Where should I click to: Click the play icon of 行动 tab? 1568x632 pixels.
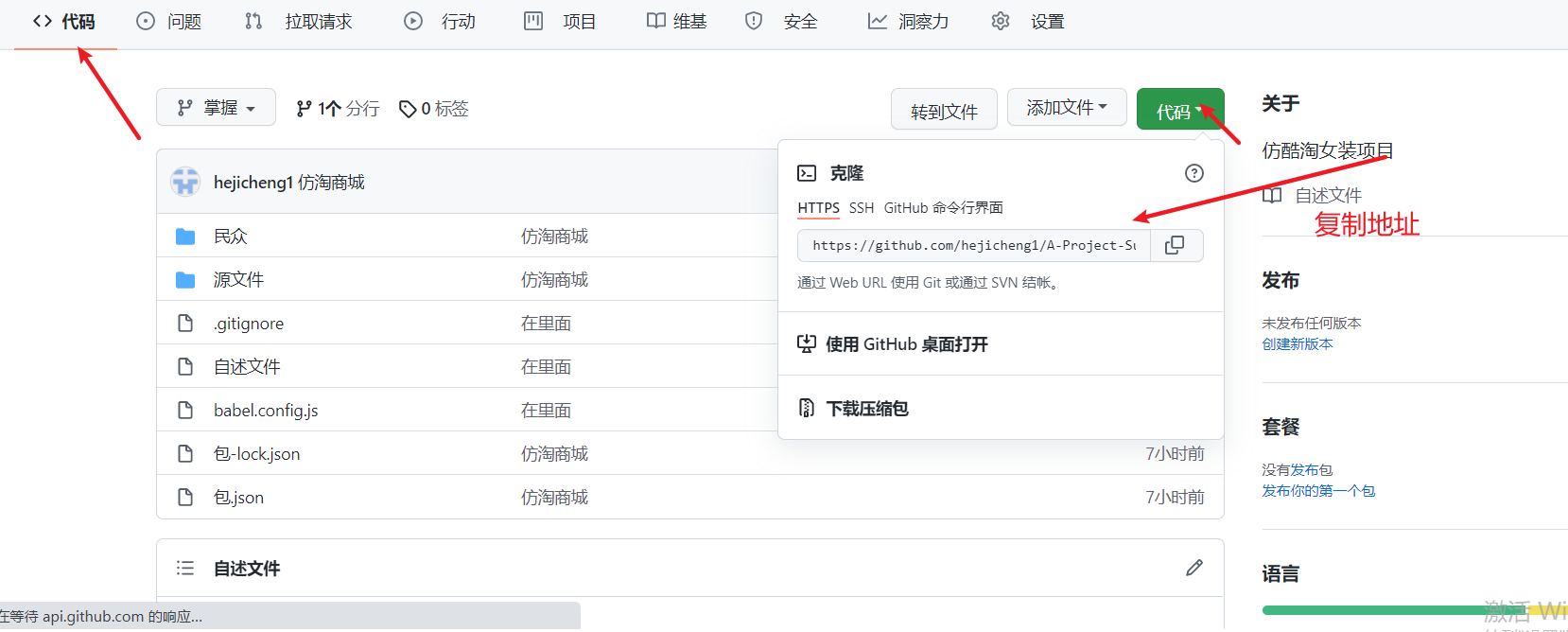coord(413,21)
